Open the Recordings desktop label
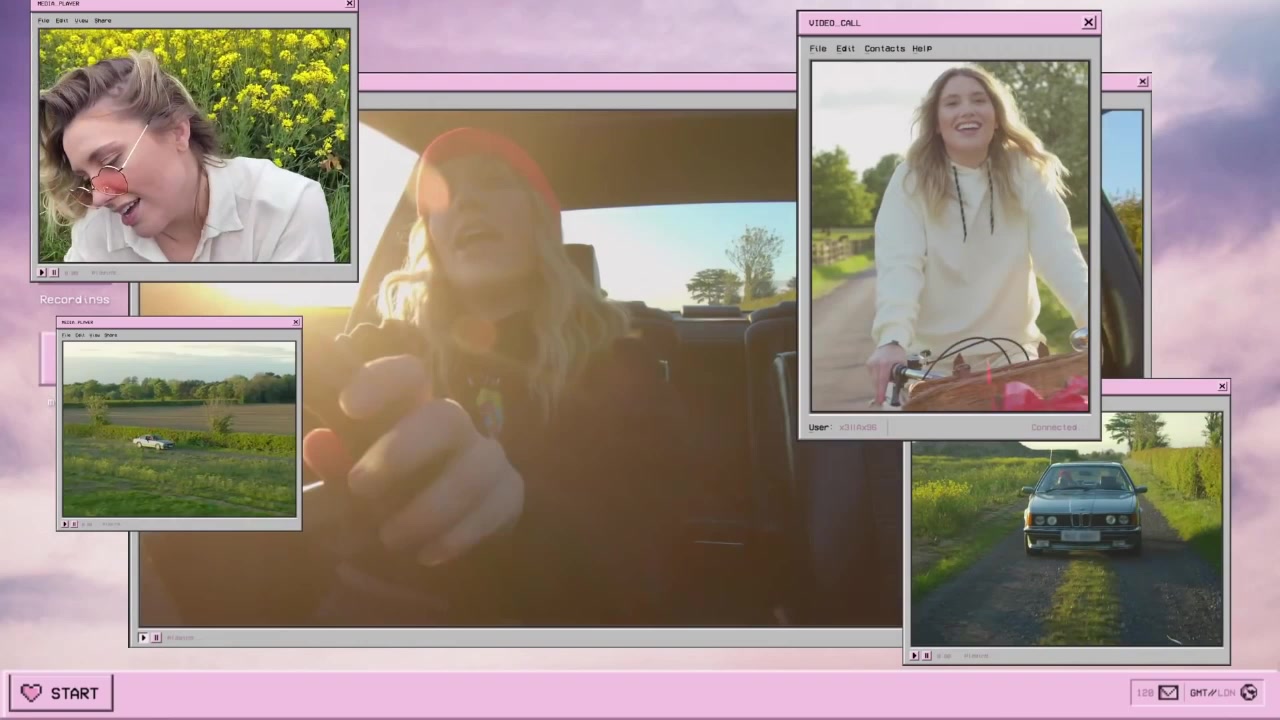Screen dimensions: 1280x720 click(x=74, y=299)
